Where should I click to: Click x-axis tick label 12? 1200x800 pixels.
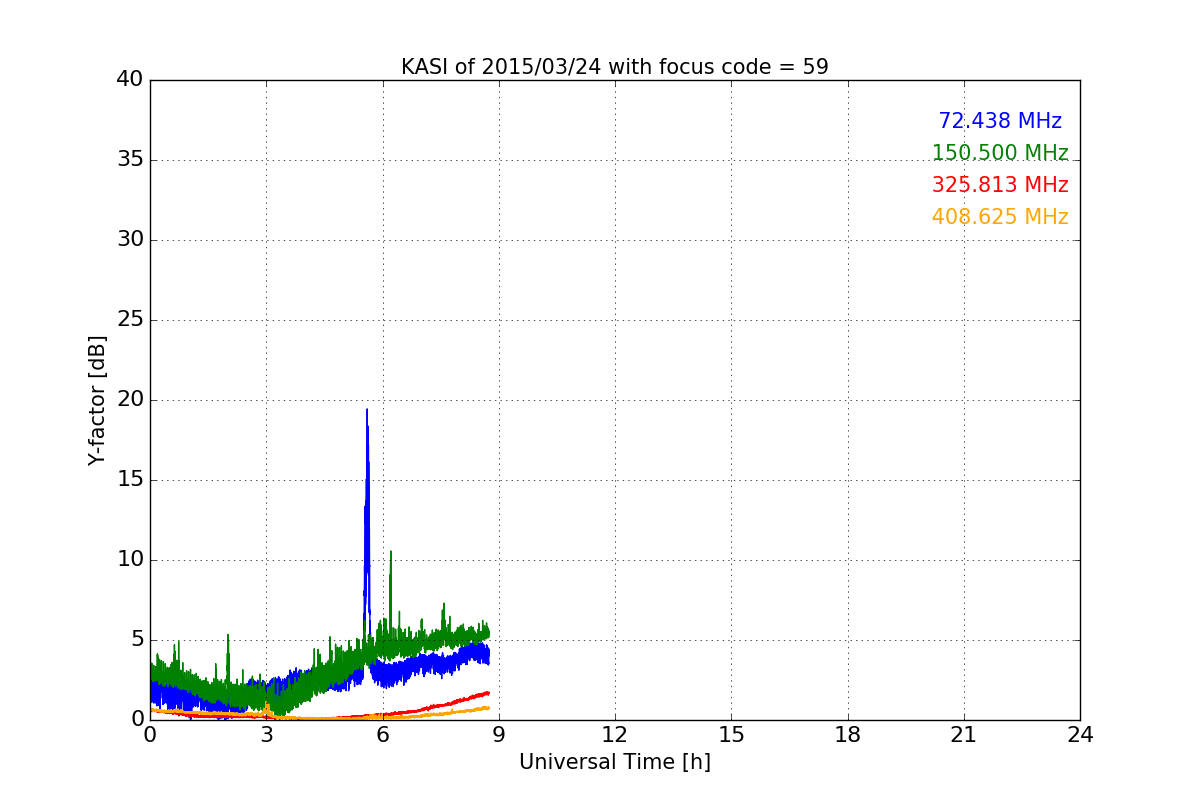[x=615, y=735]
